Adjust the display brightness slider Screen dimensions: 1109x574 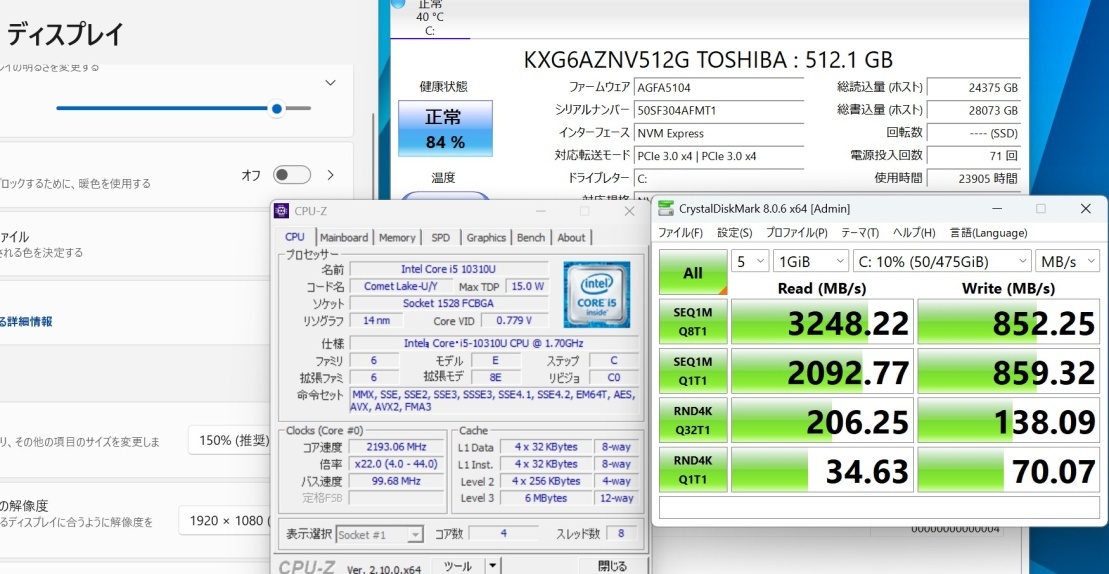184,108
